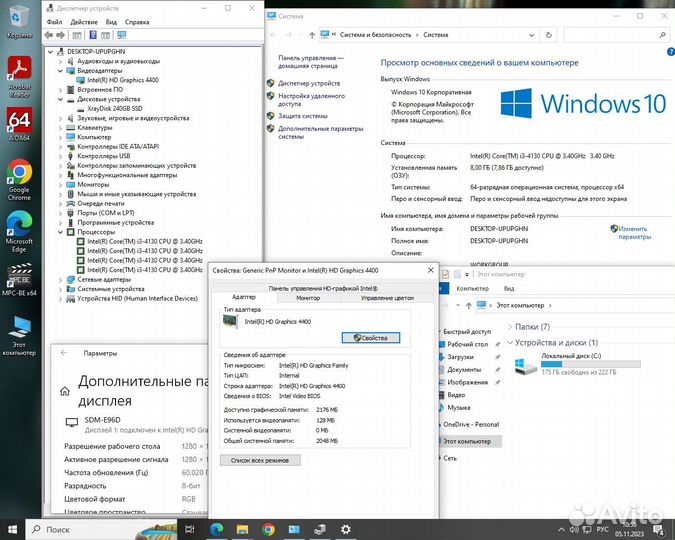Select 'Загрузки' in Explorer sidebar
The width and height of the screenshot is (675, 540).
[x=460, y=357]
